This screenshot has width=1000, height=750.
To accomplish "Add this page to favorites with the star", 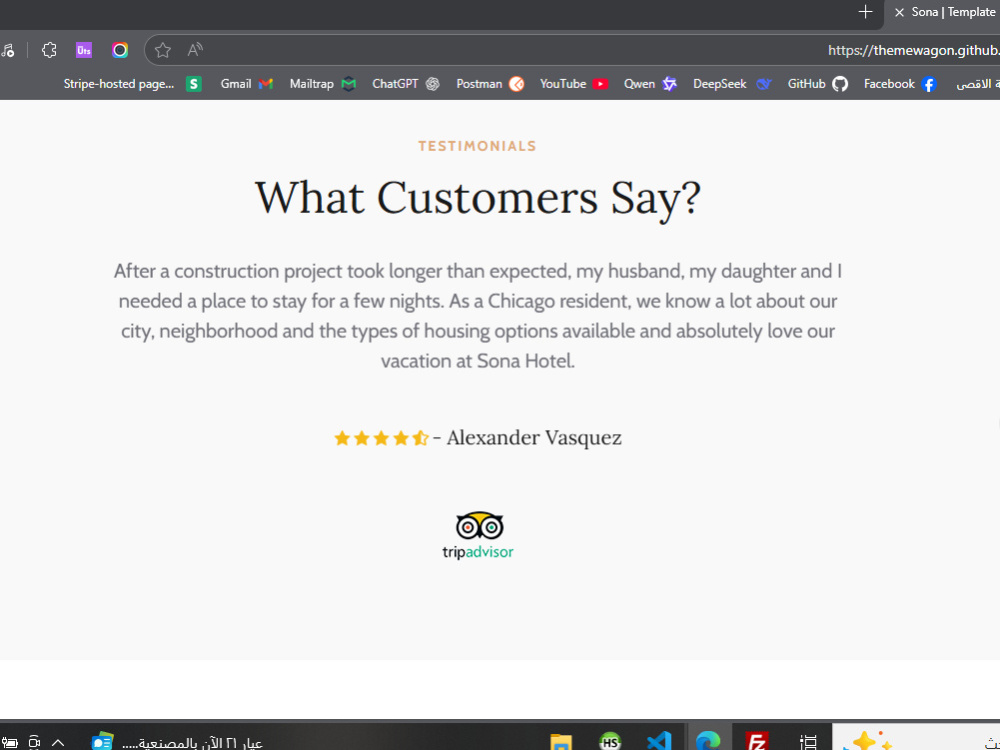I will (163, 50).
